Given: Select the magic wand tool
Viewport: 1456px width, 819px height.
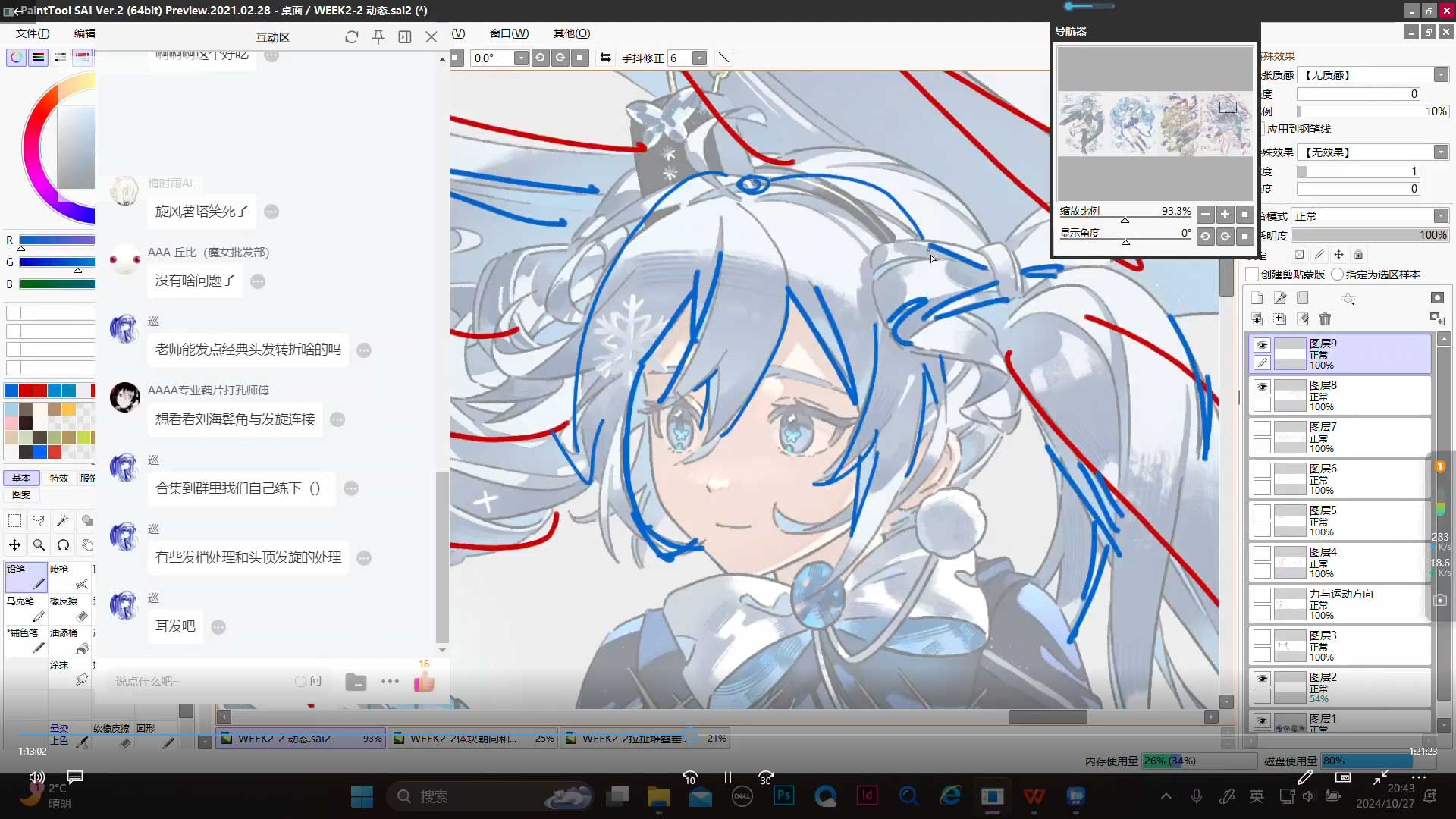Looking at the screenshot, I should point(63,521).
